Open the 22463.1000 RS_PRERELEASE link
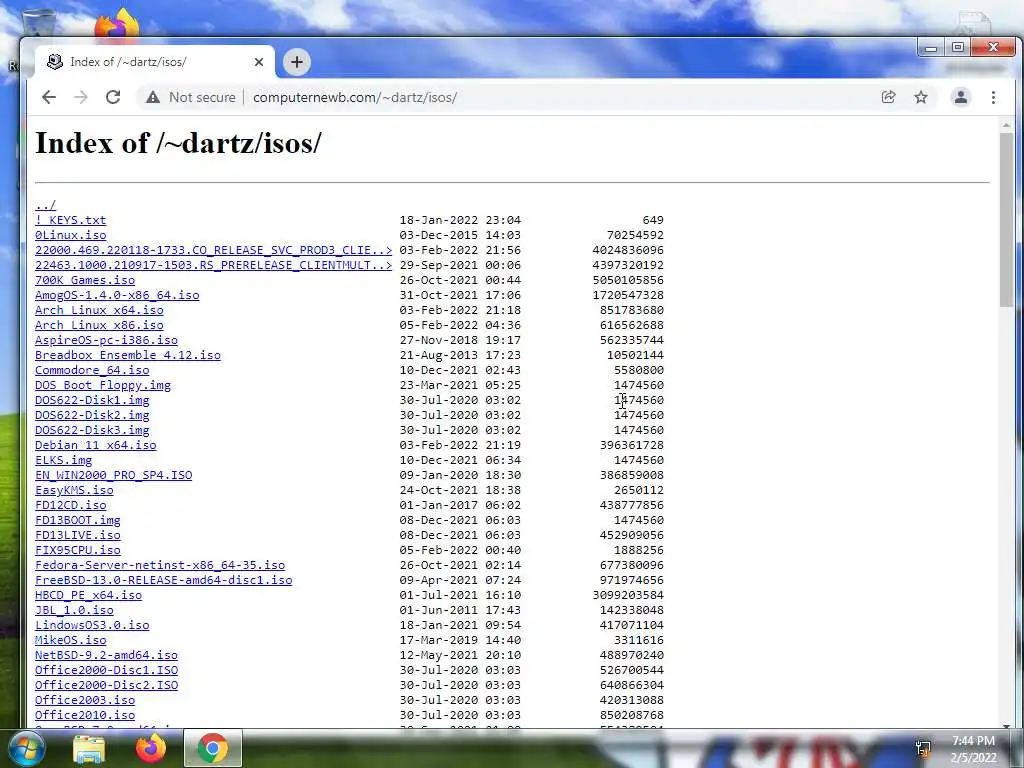The height and width of the screenshot is (768, 1024). [214, 265]
